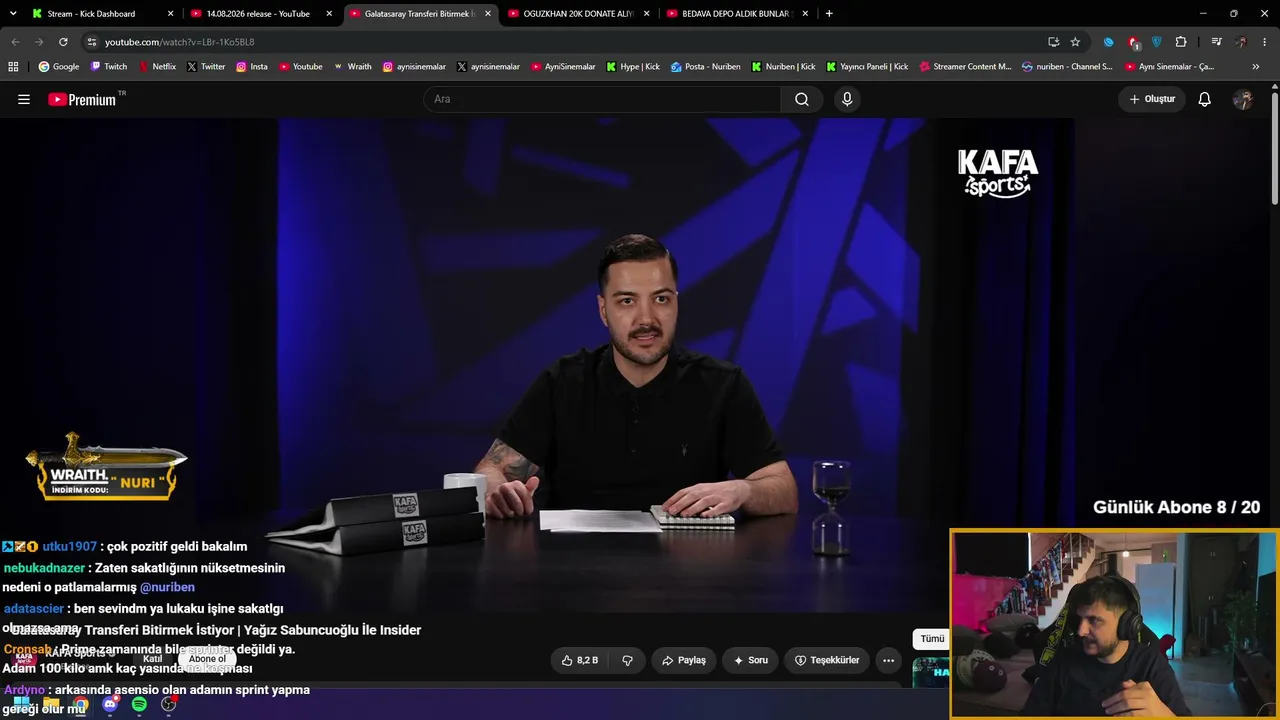Open YouTube notifications bell

1205,99
